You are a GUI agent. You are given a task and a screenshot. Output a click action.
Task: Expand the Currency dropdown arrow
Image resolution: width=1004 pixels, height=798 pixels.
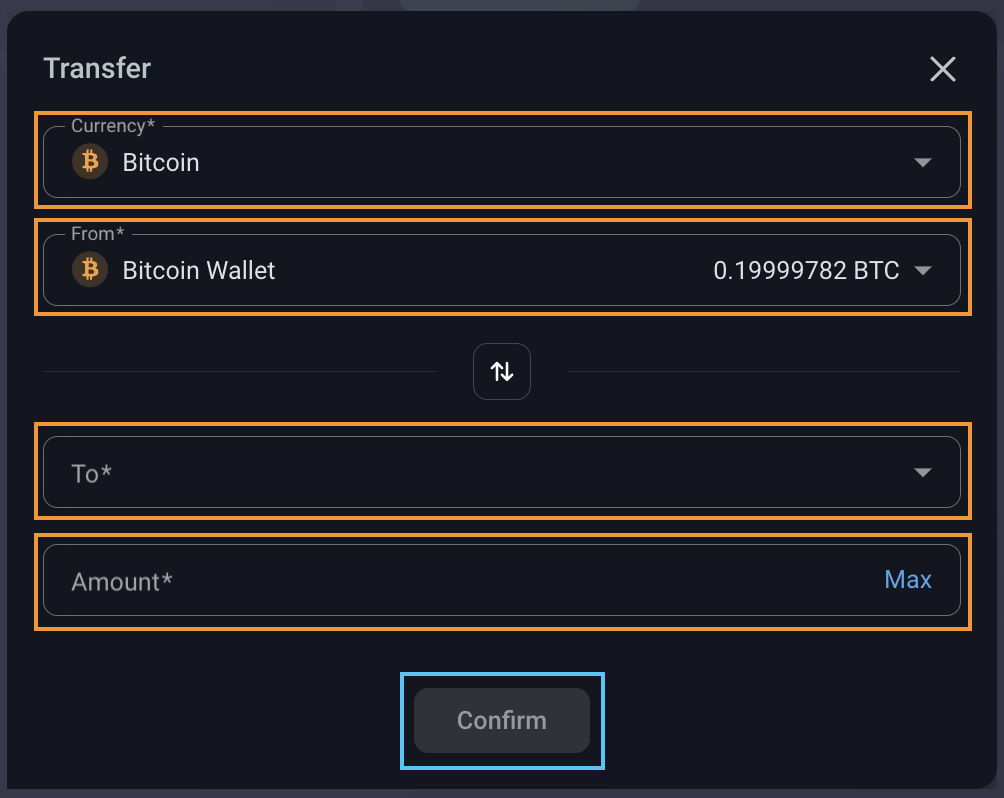[923, 162]
